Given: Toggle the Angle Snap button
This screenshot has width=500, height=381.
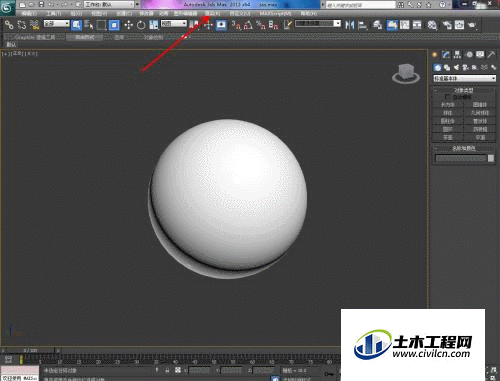Looking at the screenshot, I should (248, 25).
